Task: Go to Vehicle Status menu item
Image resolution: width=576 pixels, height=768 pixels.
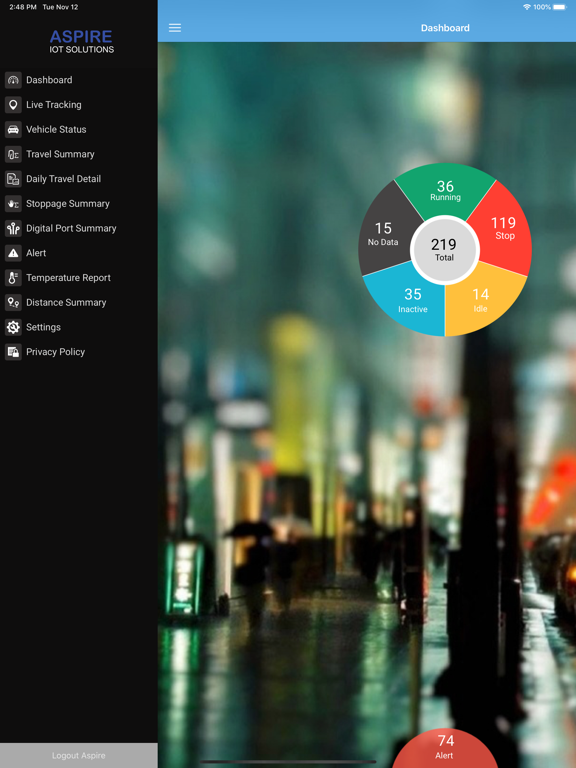Action: point(56,129)
